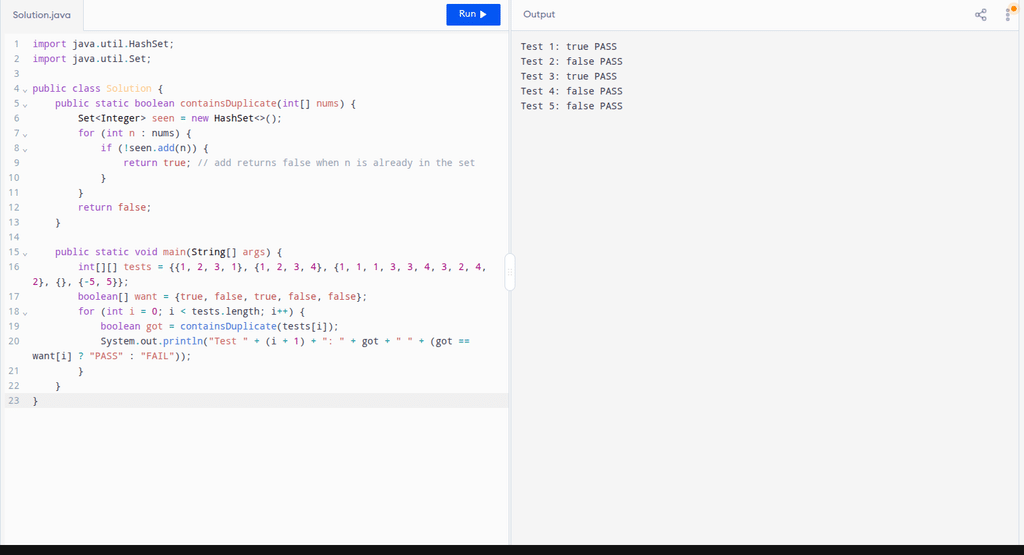The width and height of the screenshot is (1024, 555).
Task: Open the Solution.java file tab
Action: (x=42, y=15)
